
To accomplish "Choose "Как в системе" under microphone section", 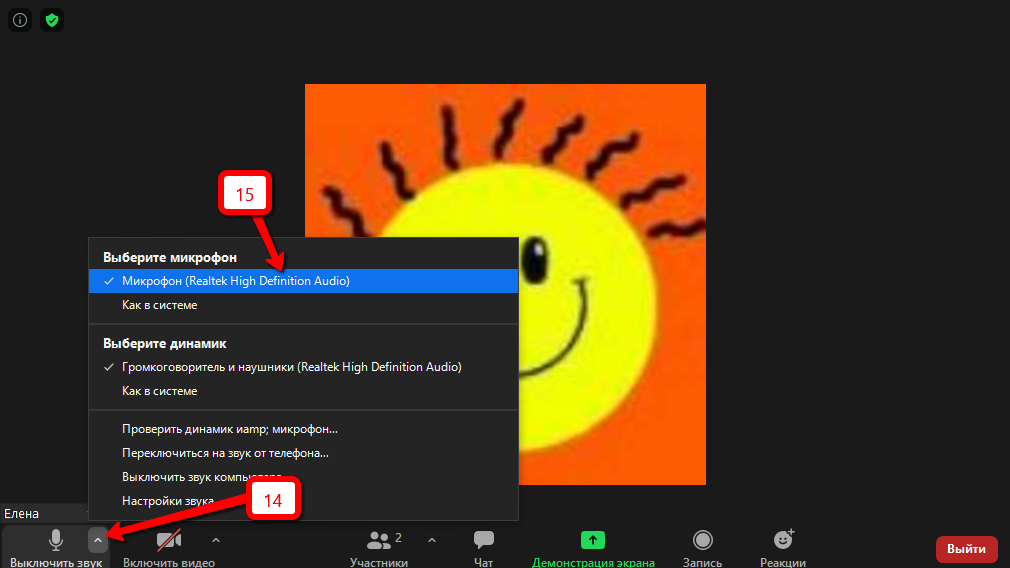I will point(160,305).
